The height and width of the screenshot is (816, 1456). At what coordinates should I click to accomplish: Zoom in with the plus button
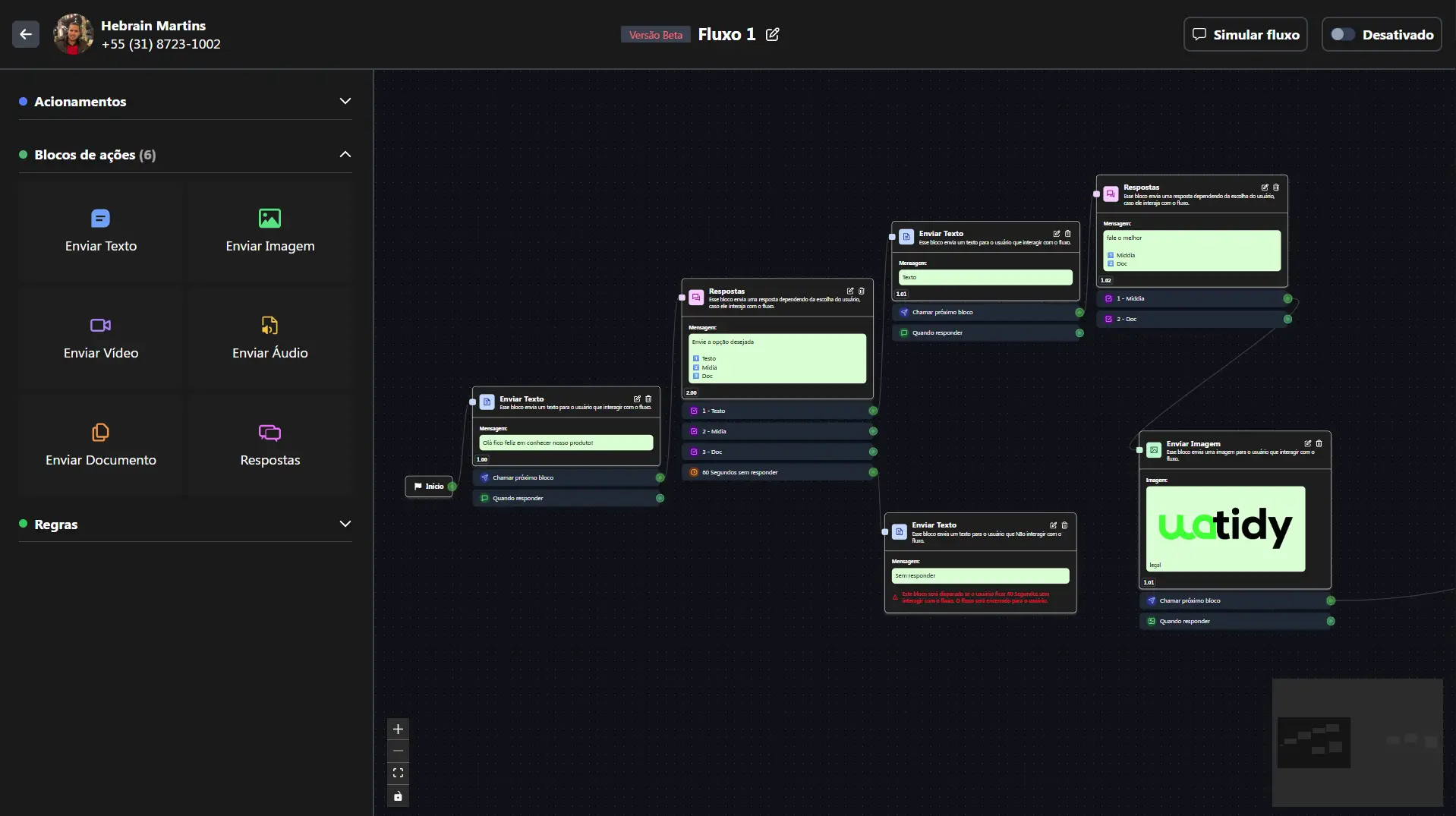pyautogui.click(x=398, y=729)
